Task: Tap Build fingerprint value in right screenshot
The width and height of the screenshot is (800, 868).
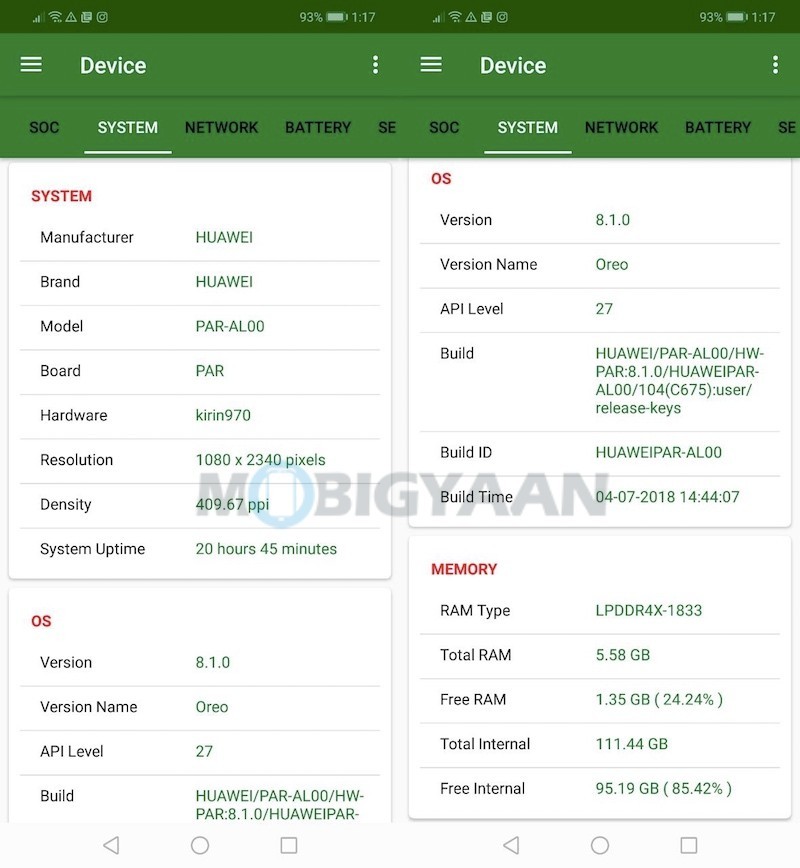Action: tap(679, 380)
